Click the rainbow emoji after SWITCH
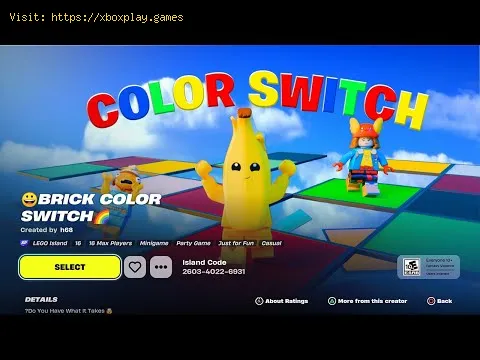The image size is (480, 360). pyautogui.click(x=102, y=217)
